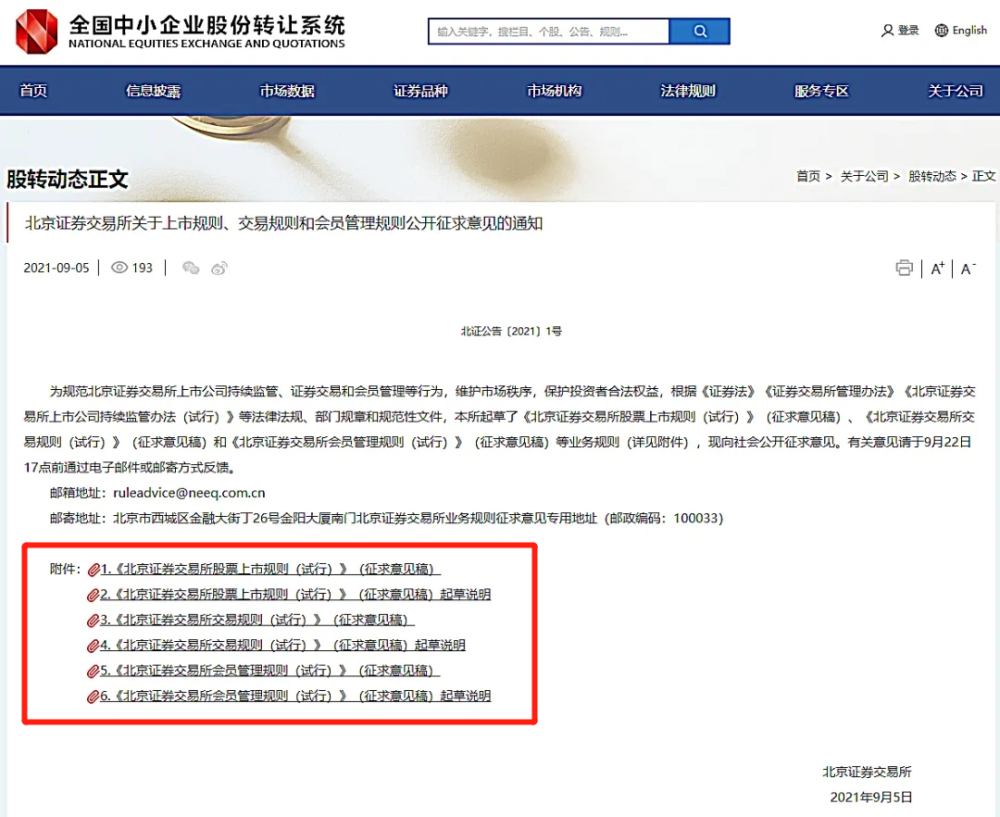Image resolution: width=1000 pixels, height=817 pixels.
Task: Open attachment 3 交易规则 征求意见稿
Action: [258, 620]
